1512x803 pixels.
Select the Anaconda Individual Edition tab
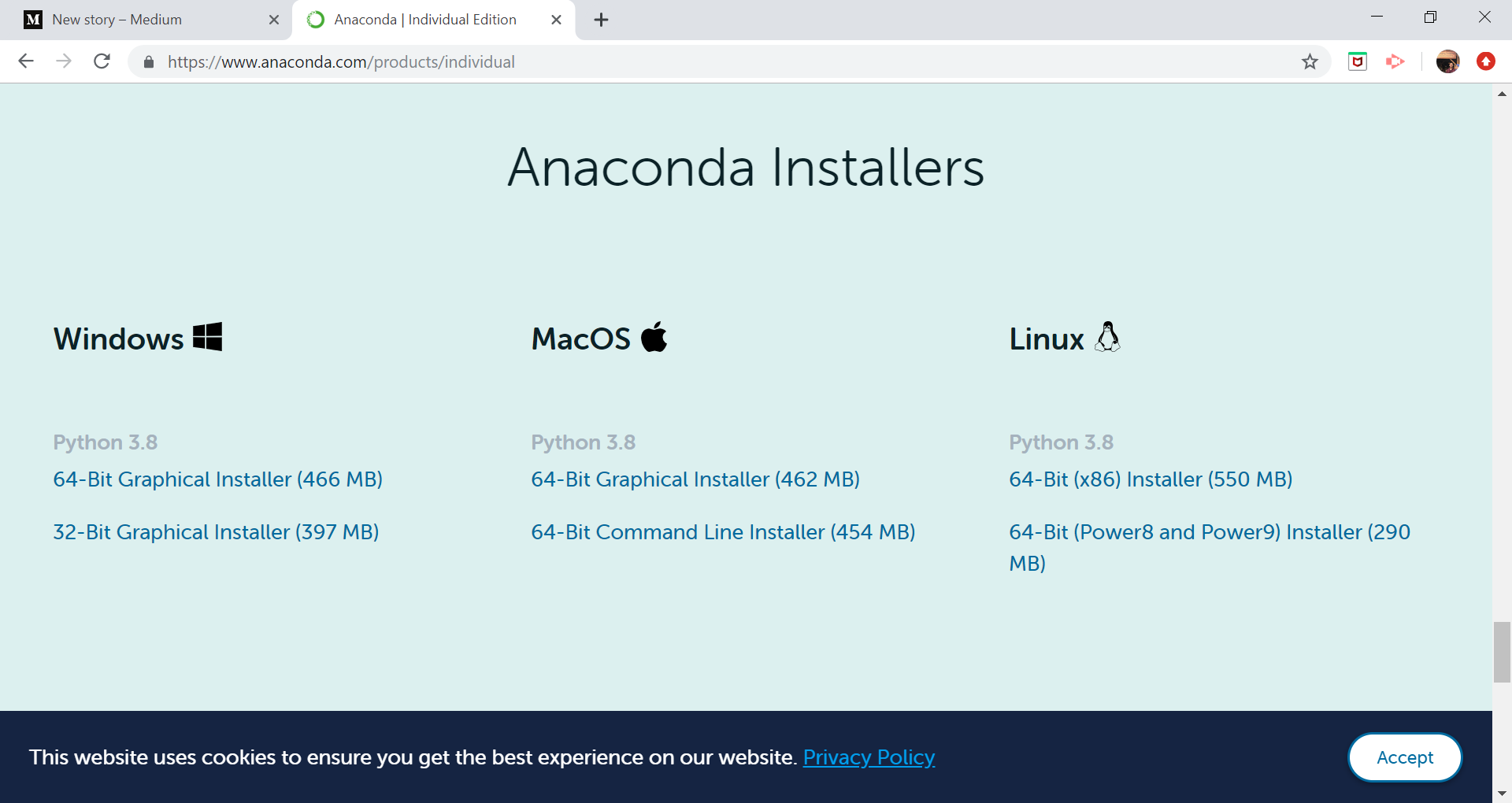(433, 20)
